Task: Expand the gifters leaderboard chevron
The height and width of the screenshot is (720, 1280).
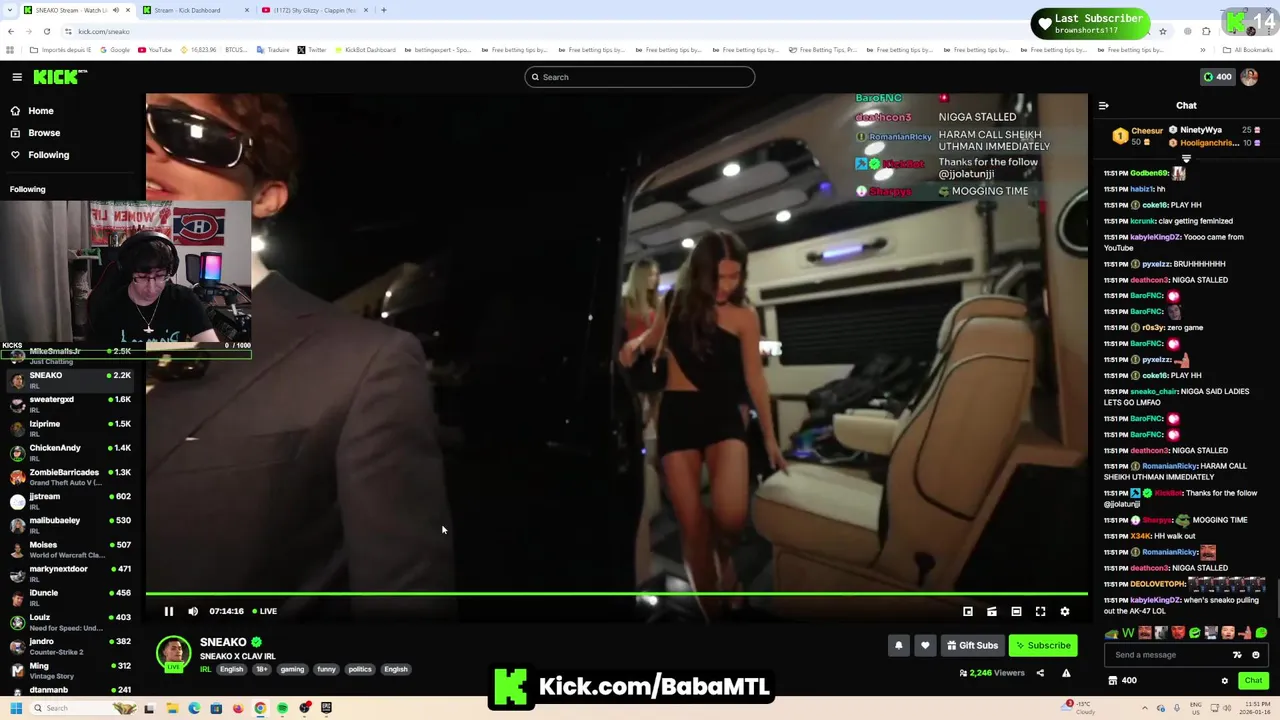Action: [x=1186, y=158]
